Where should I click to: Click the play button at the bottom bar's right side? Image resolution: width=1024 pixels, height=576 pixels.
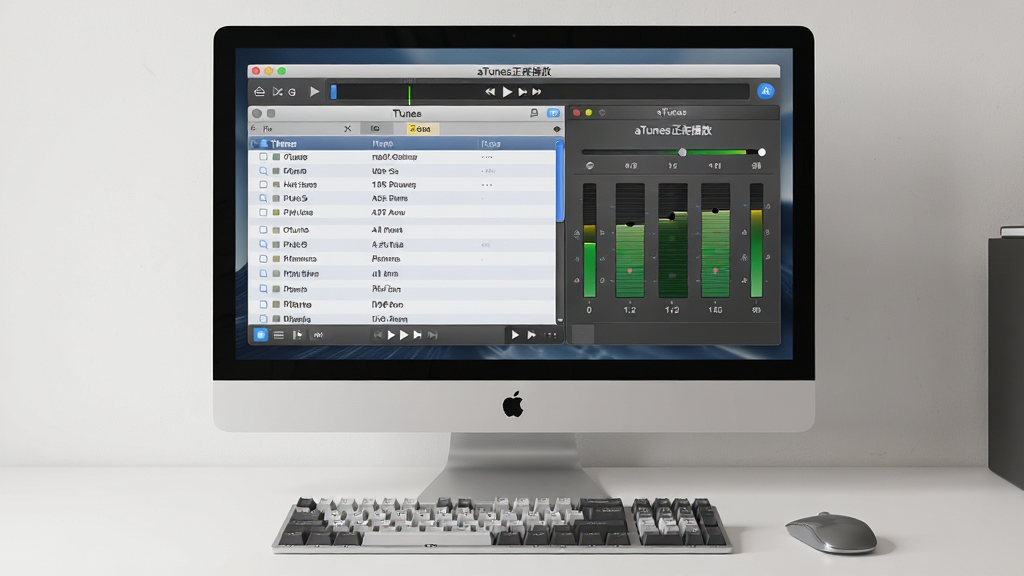point(515,335)
